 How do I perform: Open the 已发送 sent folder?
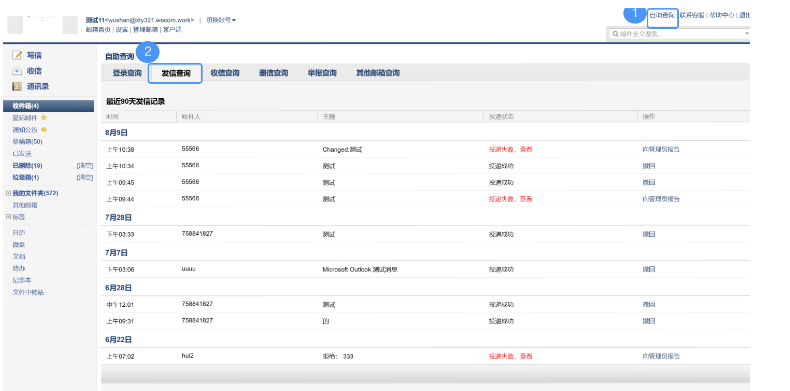coord(22,154)
